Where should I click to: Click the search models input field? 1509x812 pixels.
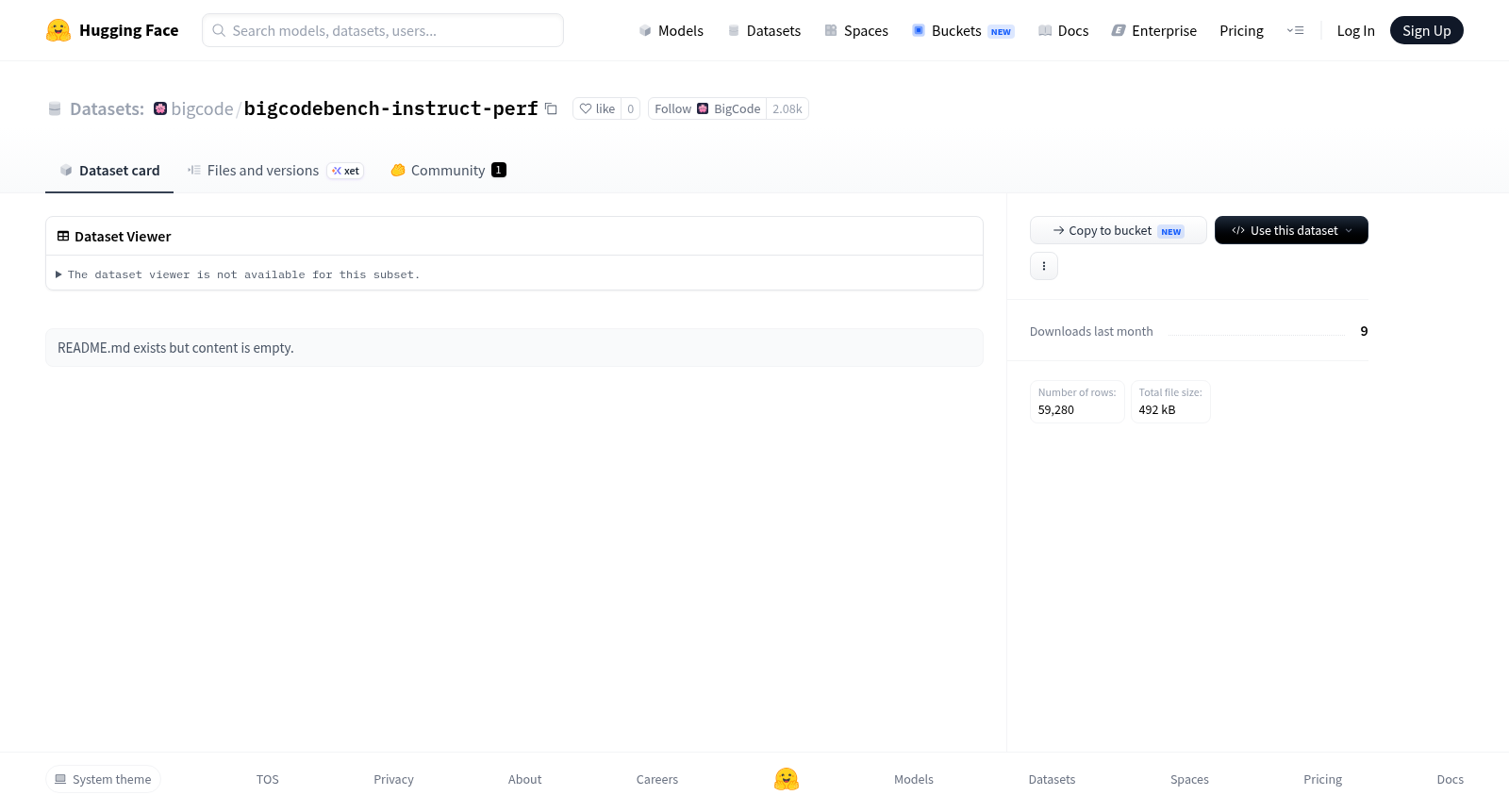pos(383,30)
